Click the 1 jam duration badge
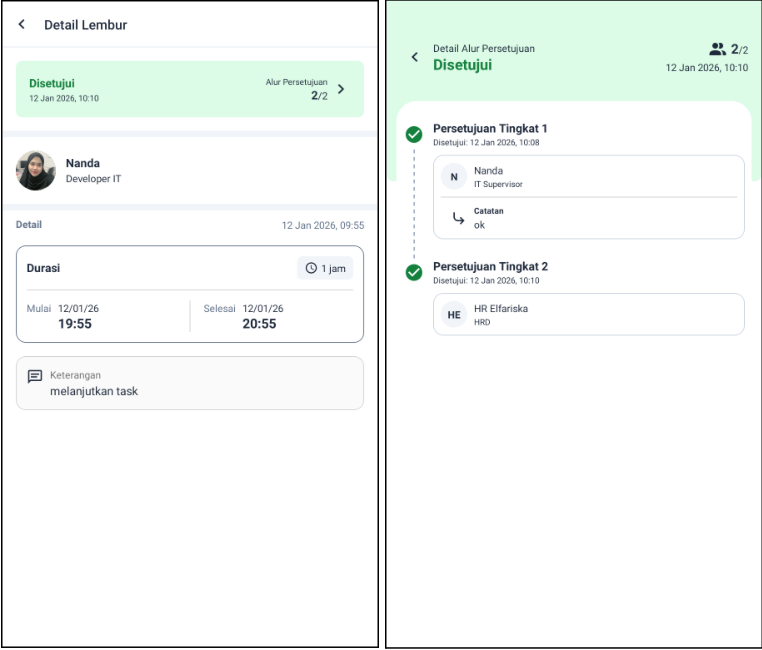This screenshot has width=762, height=650. coord(325,269)
